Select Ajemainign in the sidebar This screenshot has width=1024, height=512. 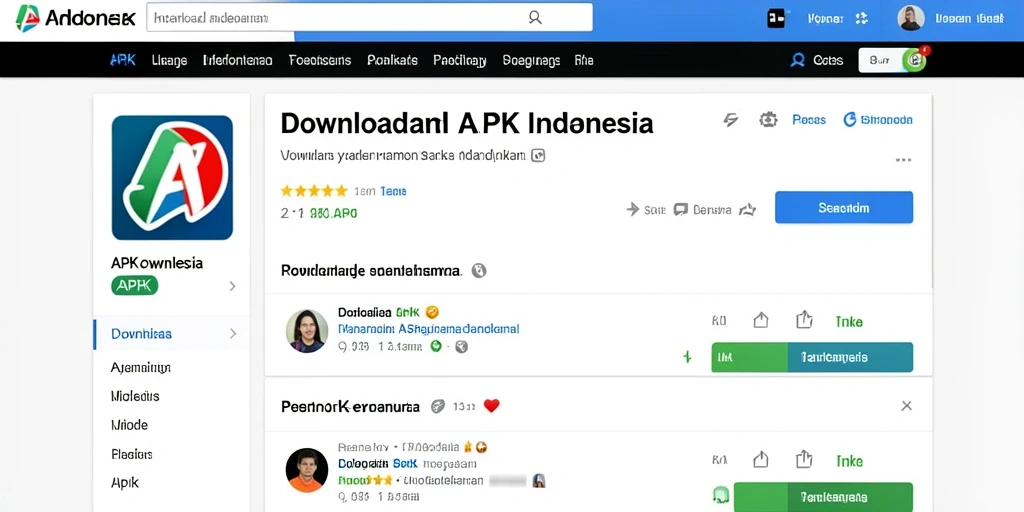[140, 368]
